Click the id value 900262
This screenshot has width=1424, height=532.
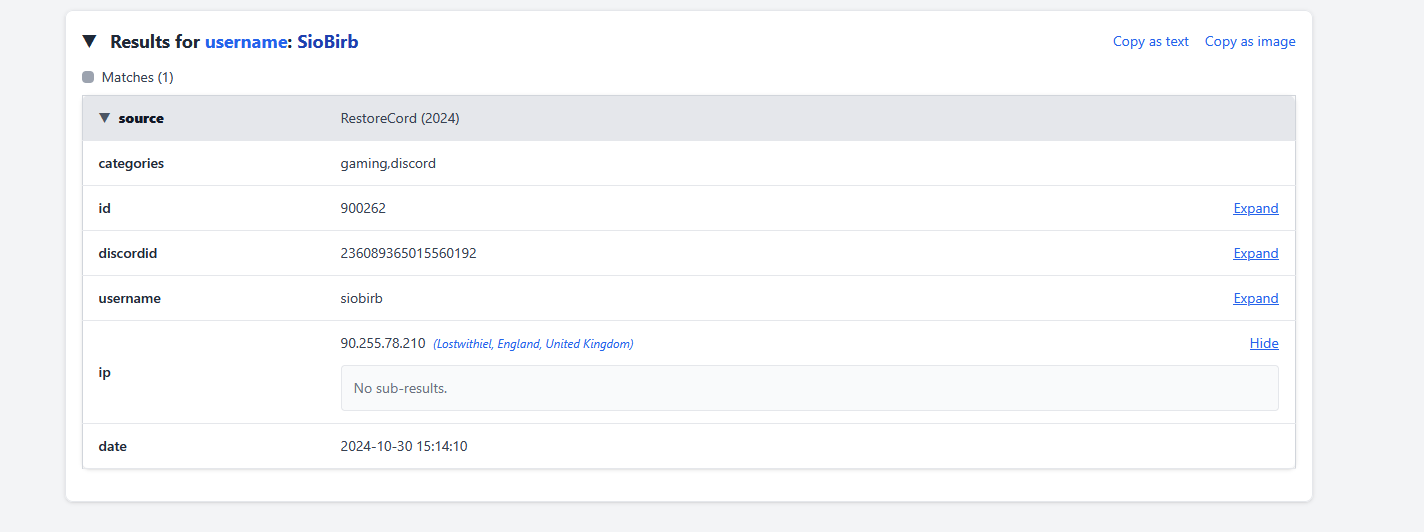pyautogui.click(x=363, y=209)
